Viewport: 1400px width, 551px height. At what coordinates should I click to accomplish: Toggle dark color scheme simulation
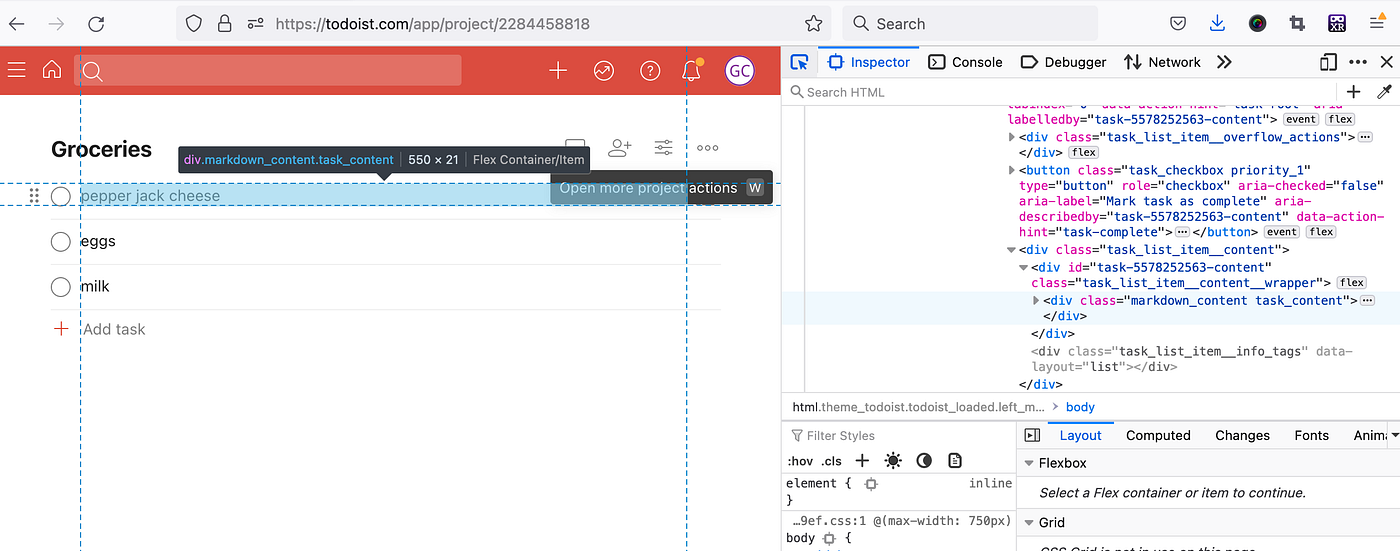(x=924, y=461)
